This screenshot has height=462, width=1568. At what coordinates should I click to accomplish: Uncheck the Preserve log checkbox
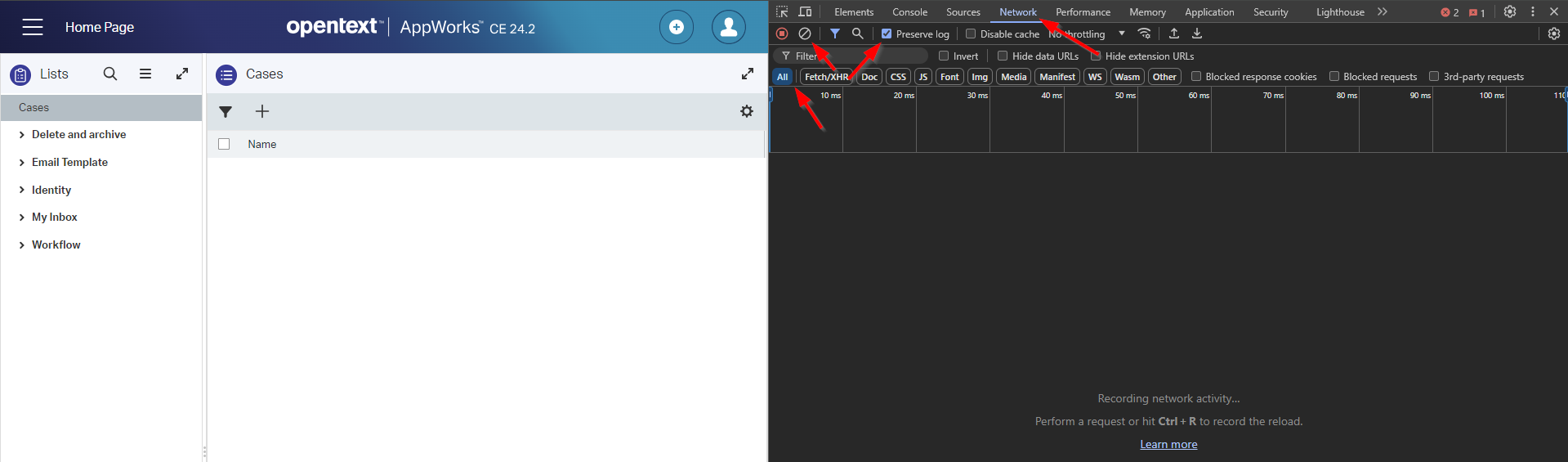[887, 34]
